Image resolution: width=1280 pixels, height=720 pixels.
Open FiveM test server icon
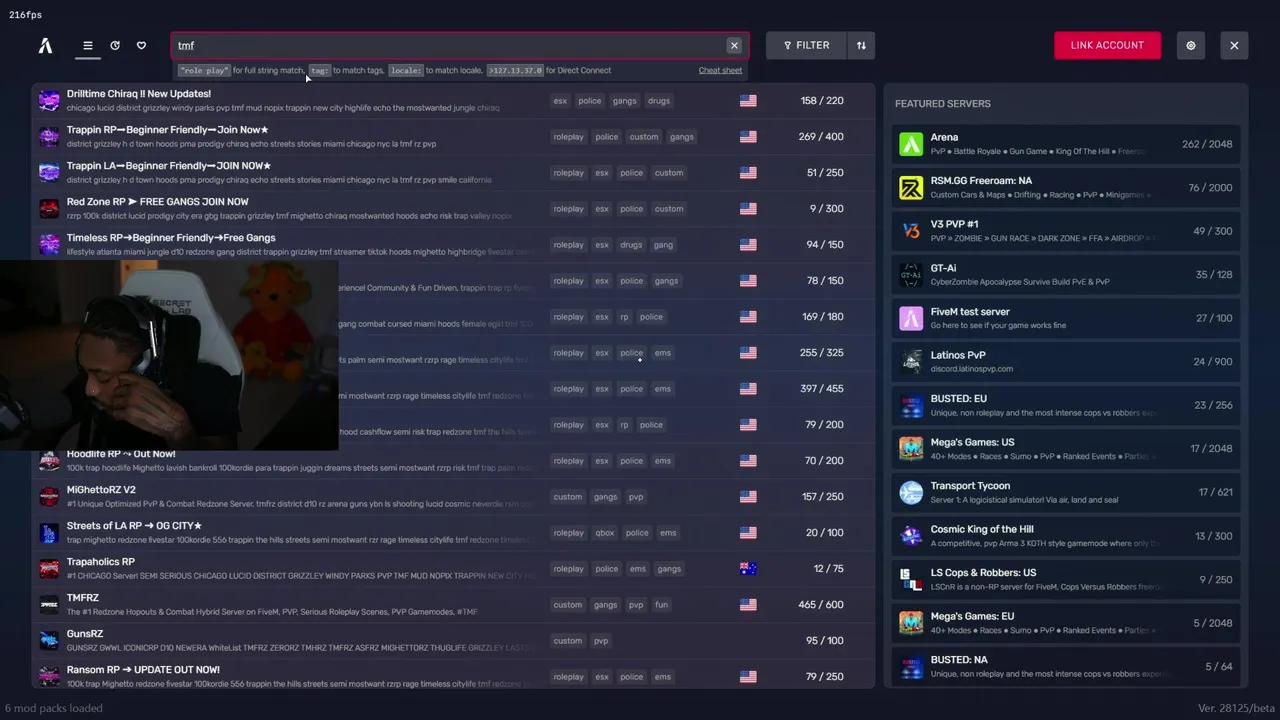911,318
